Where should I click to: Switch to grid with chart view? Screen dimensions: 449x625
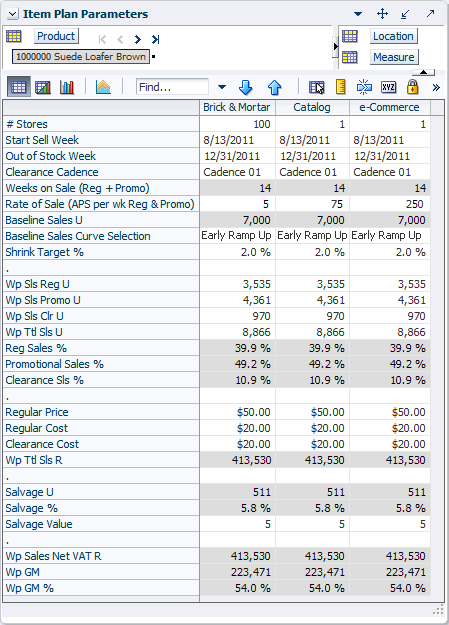coord(43,87)
